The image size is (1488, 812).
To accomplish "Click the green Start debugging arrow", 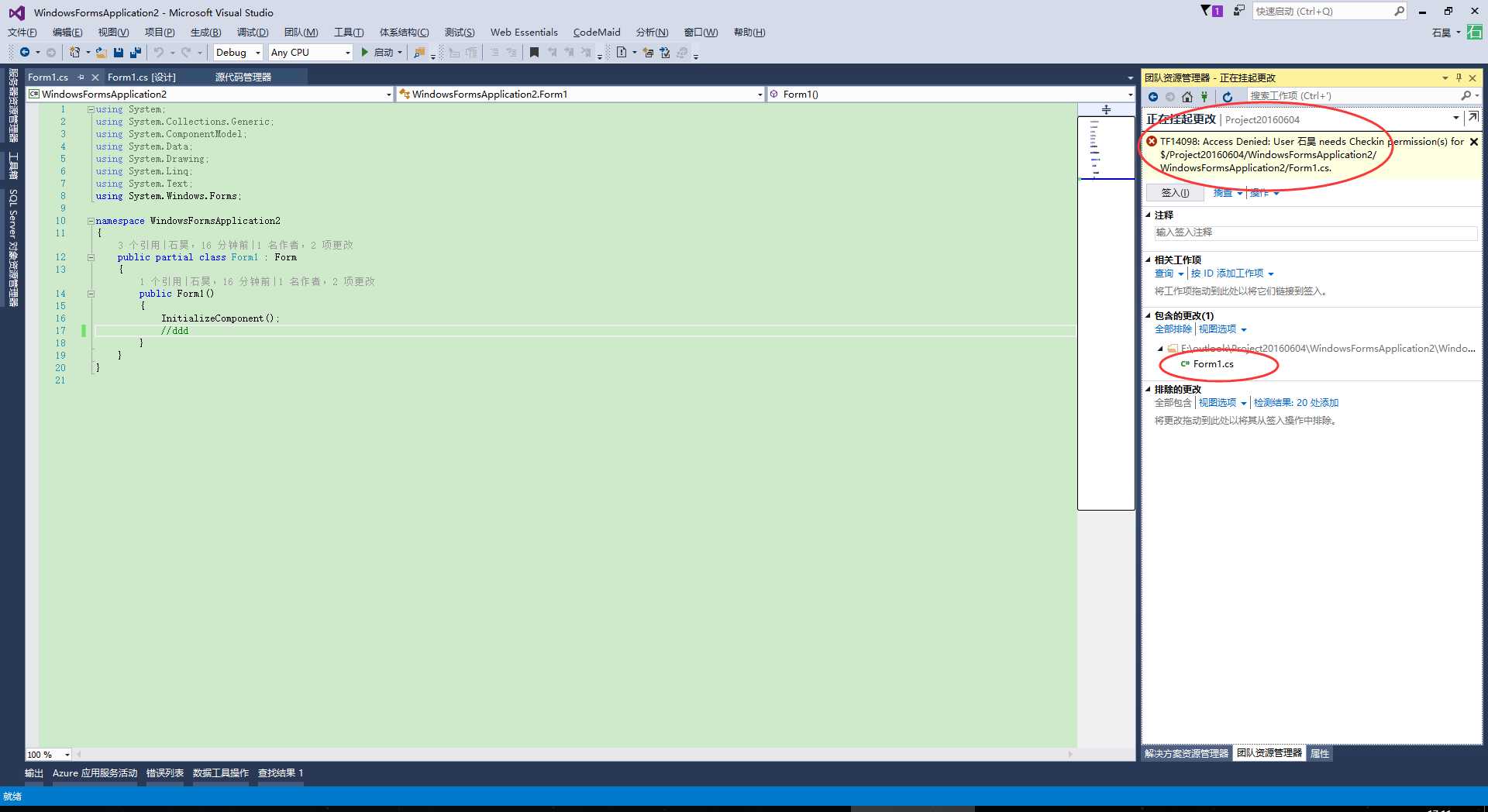I will click(x=365, y=52).
